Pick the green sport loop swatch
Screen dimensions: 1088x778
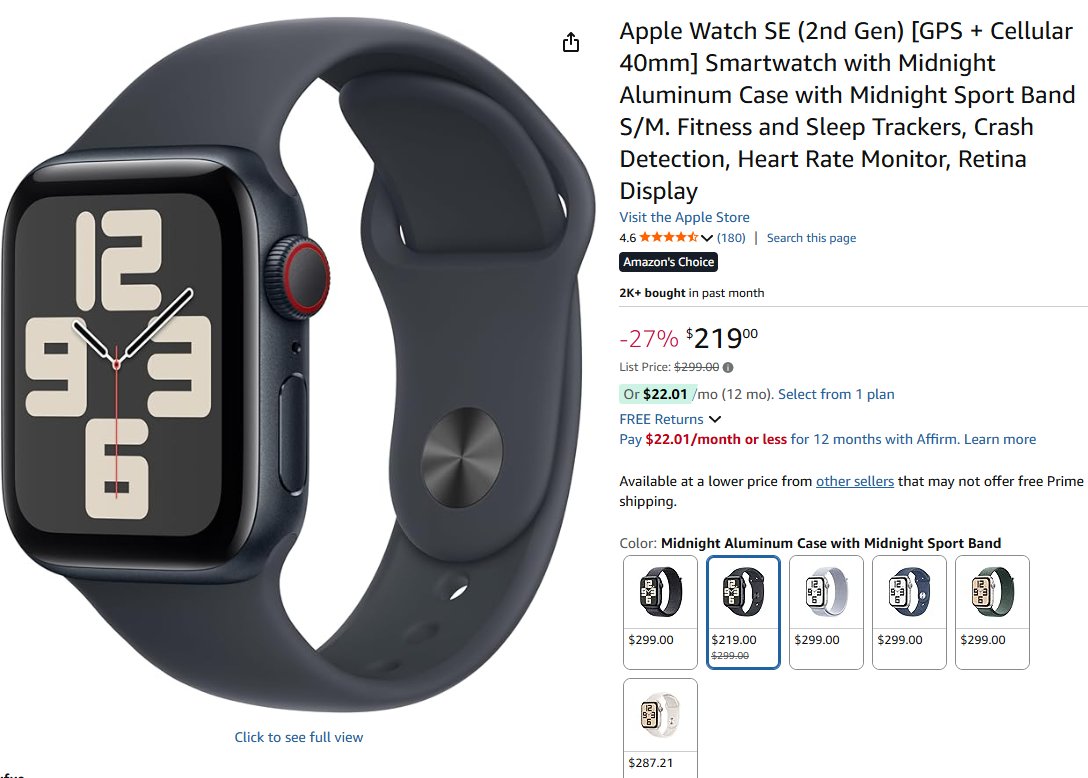(992, 611)
